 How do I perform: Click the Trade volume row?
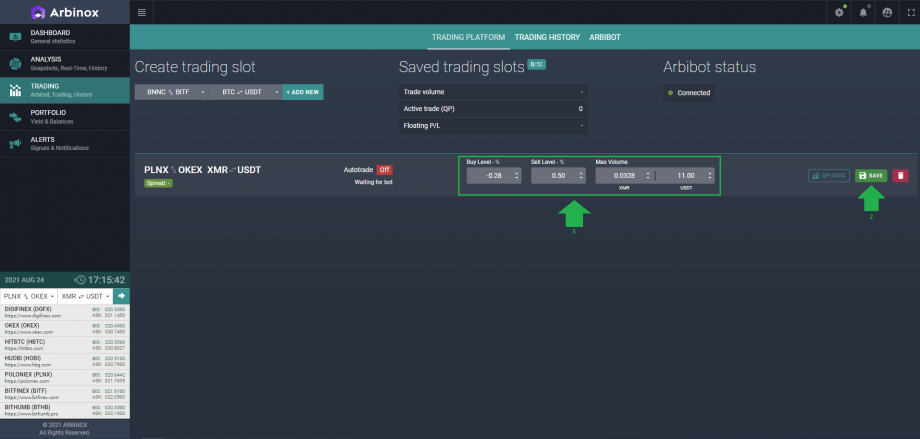pyautogui.click(x=493, y=93)
